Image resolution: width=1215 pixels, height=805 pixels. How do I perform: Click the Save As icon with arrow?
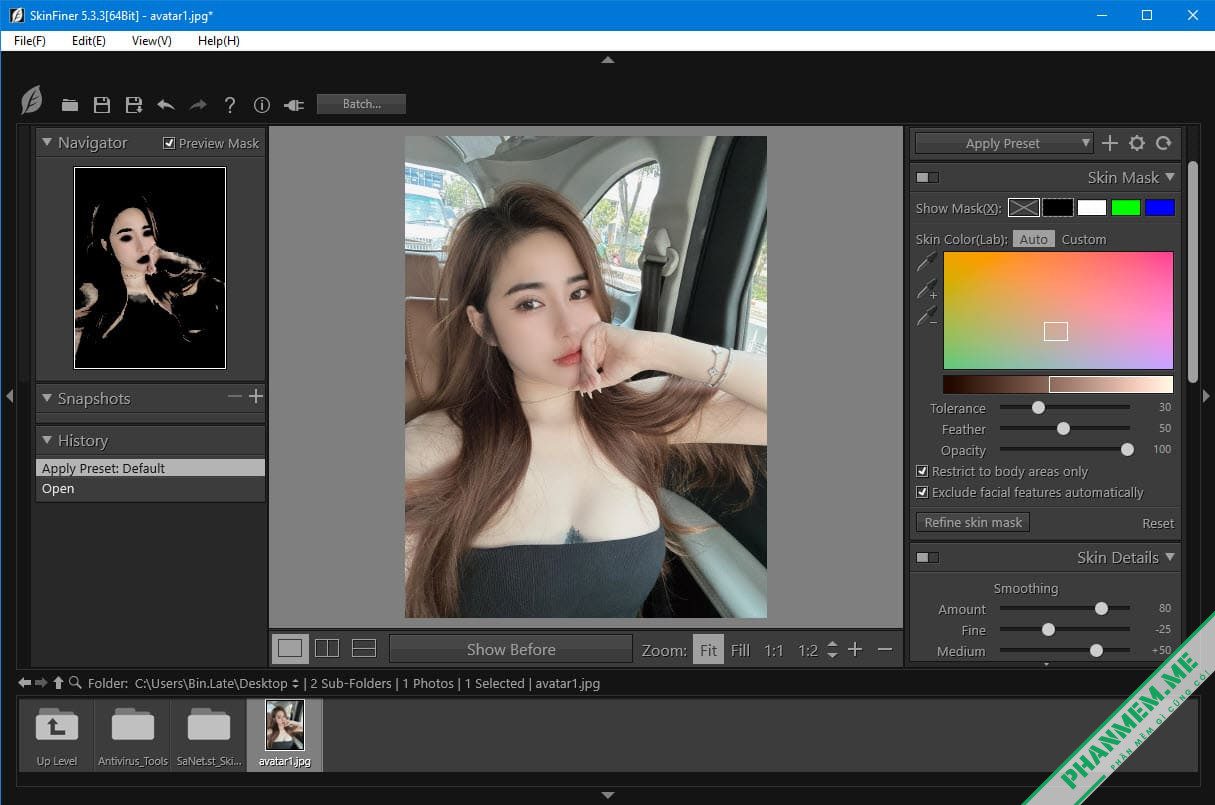[134, 104]
